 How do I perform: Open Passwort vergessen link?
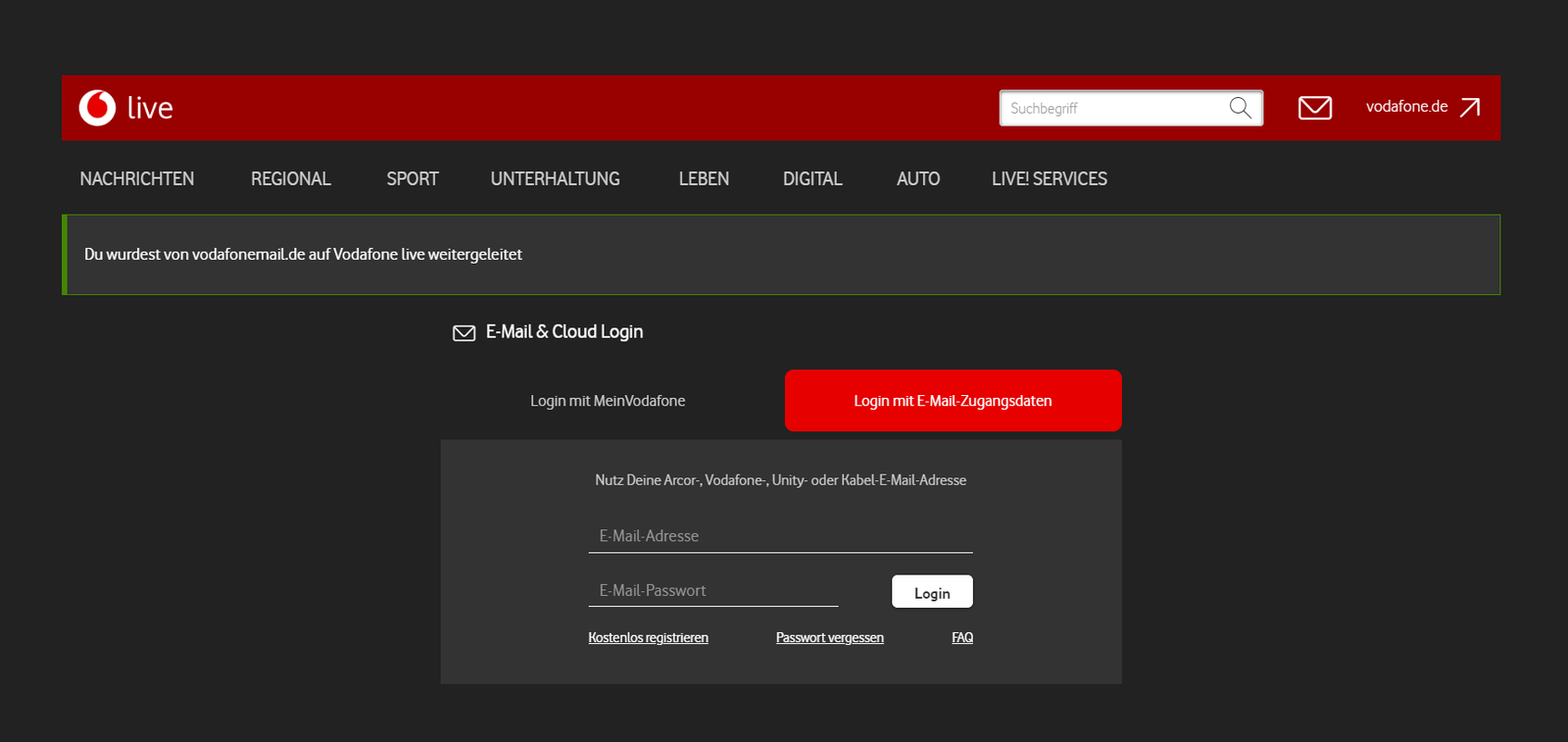(x=830, y=637)
